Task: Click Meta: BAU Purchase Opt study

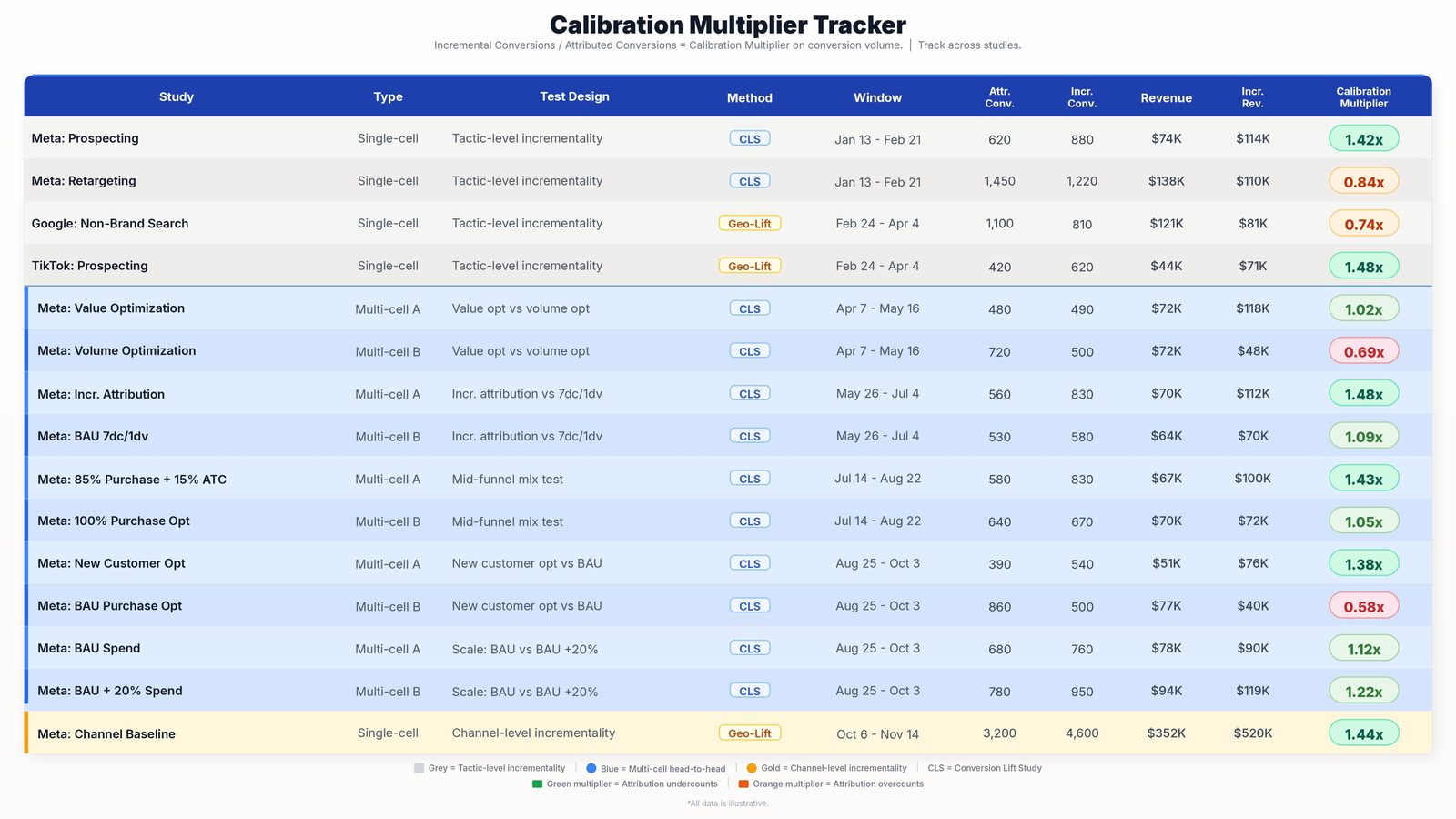Action: (109, 606)
